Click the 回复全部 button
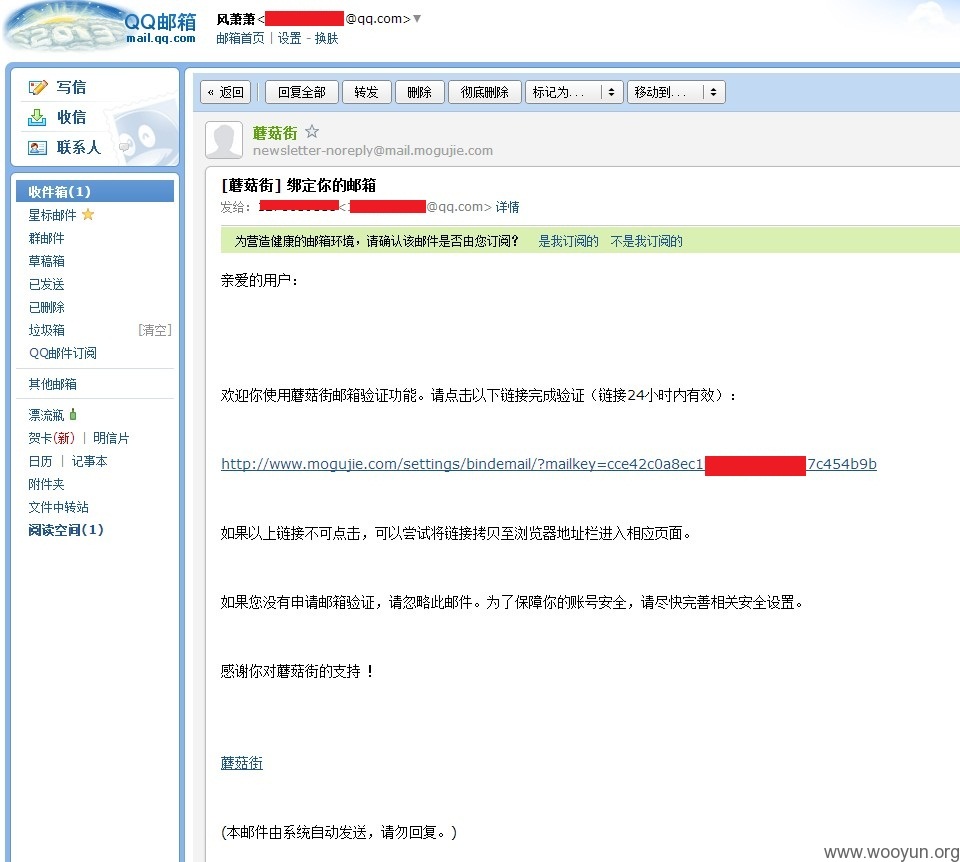This screenshot has width=960, height=862. coord(302,92)
